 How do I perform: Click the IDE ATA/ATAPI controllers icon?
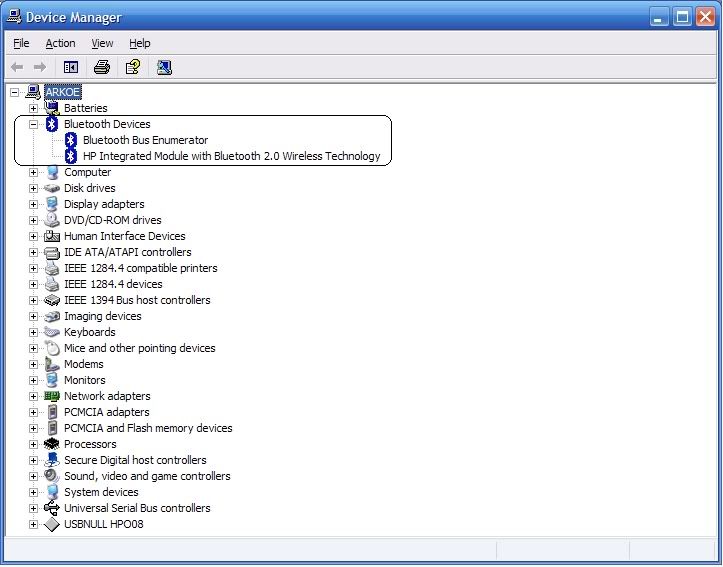(52, 253)
